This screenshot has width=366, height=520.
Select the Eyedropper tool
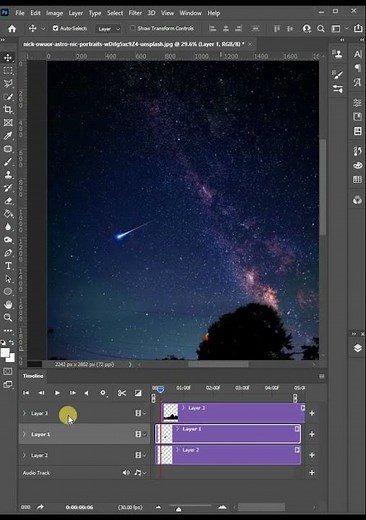pyautogui.click(x=8, y=135)
